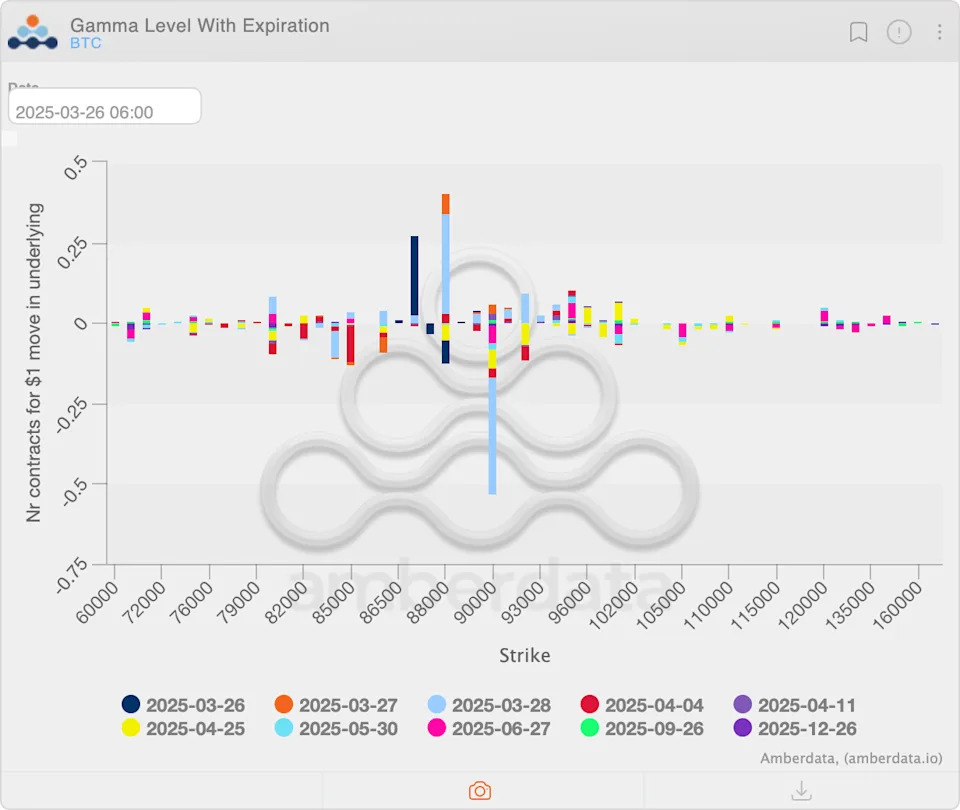Toggle the 2025-04-11 legend series
The height and width of the screenshot is (810, 960).
click(x=795, y=705)
